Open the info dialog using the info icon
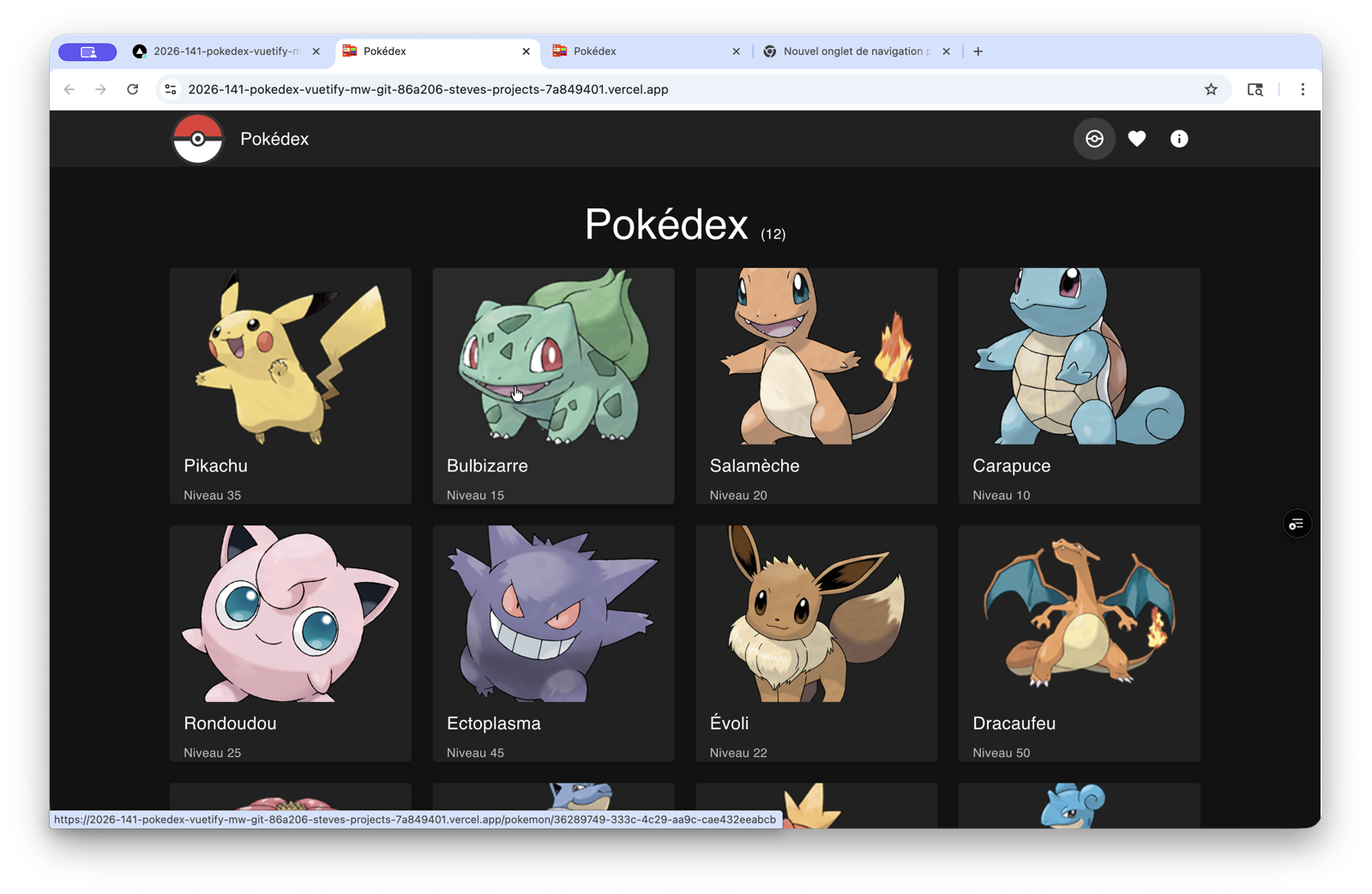 pyautogui.click(x=1178, y=138)
